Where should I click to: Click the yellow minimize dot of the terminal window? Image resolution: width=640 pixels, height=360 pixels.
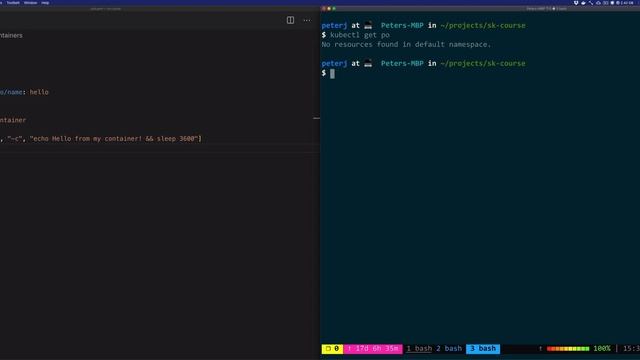[x=329, y=9]
